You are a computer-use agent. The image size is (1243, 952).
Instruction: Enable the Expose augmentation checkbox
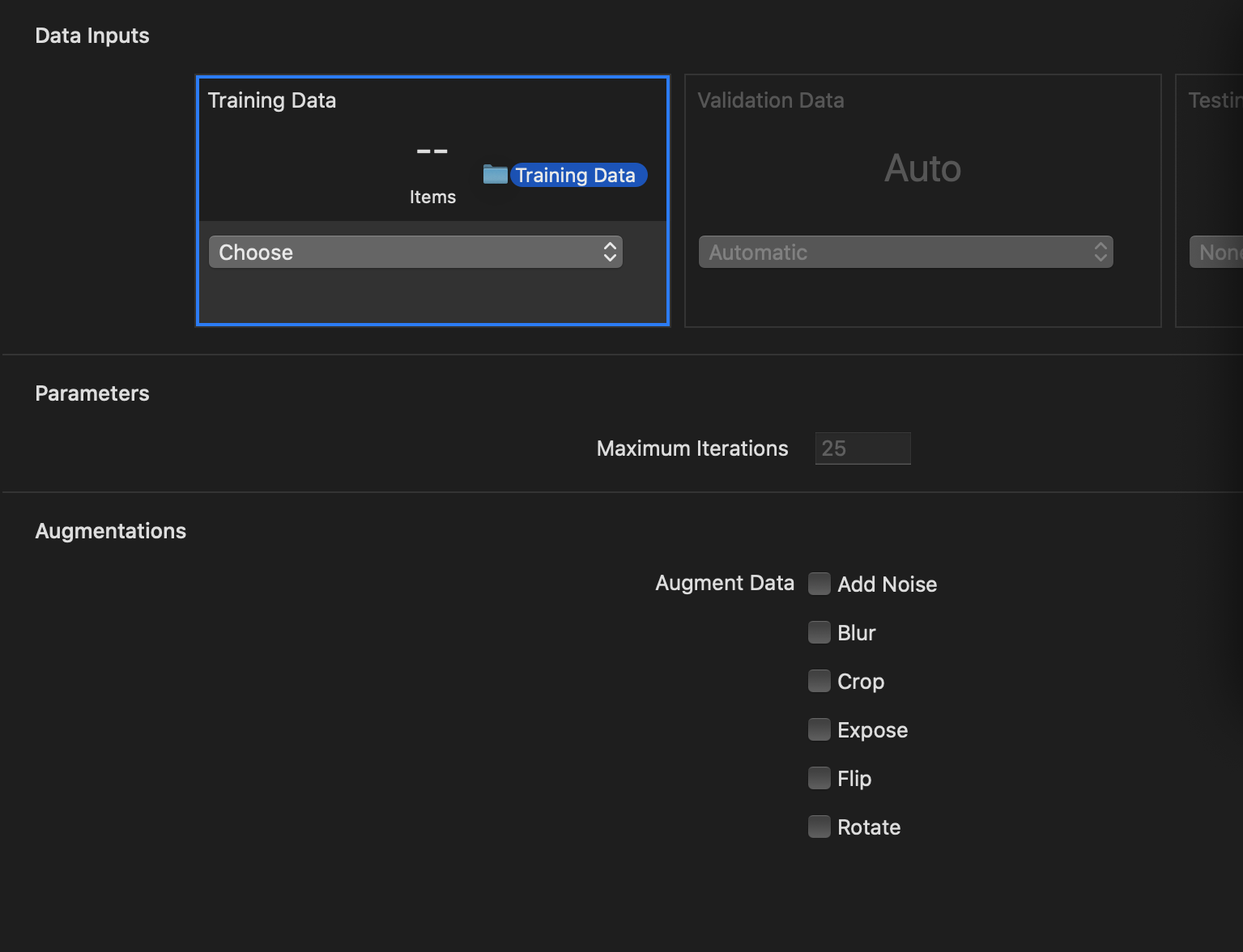tap(819, 729)
